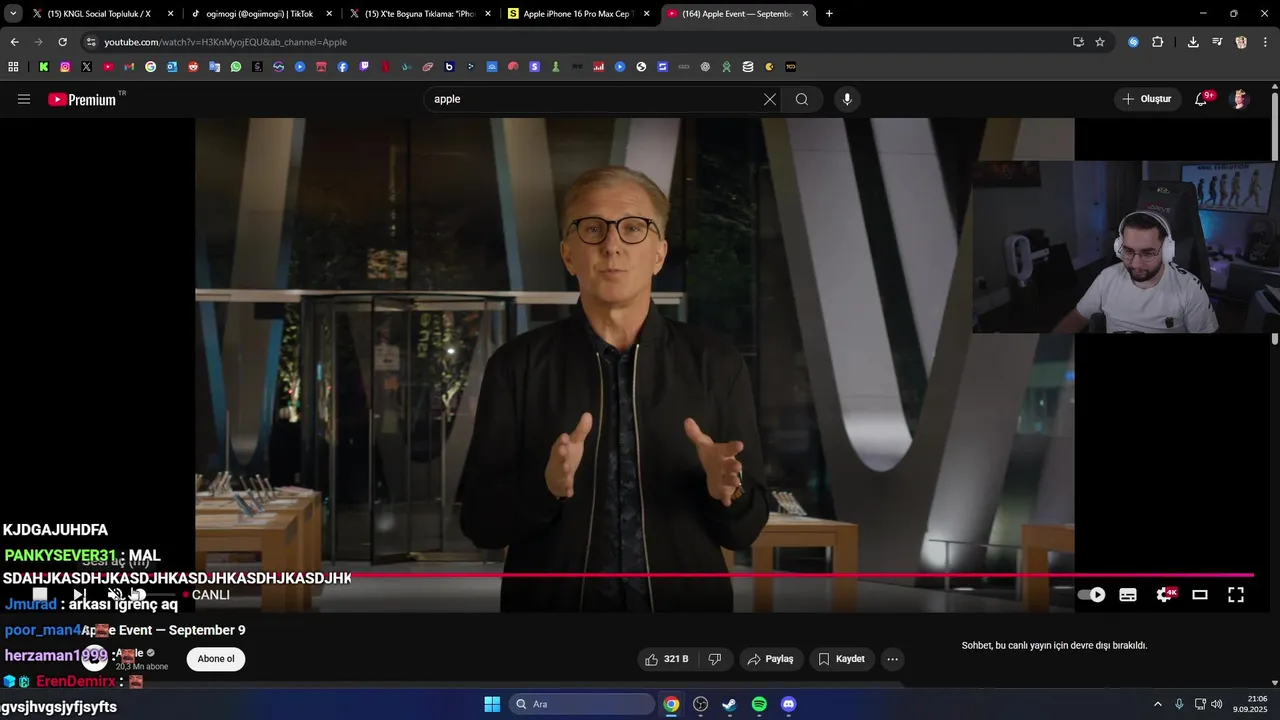
Task: Bookmark this page with the star icon
Action: coord(1100,42)
